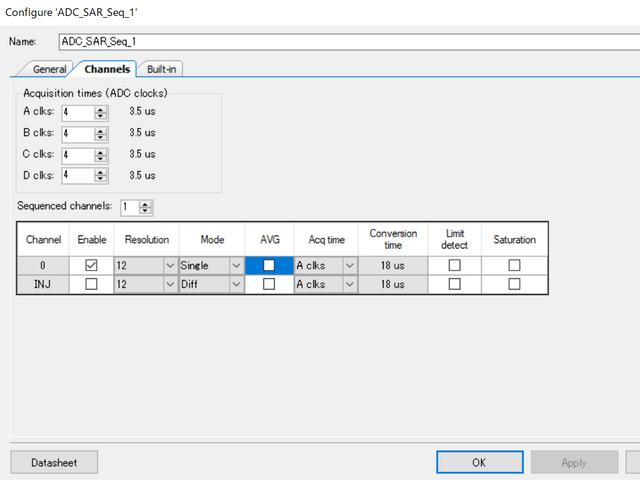Increment the C clks spinner up arrow
640x480 pixels.
[100, 151]
